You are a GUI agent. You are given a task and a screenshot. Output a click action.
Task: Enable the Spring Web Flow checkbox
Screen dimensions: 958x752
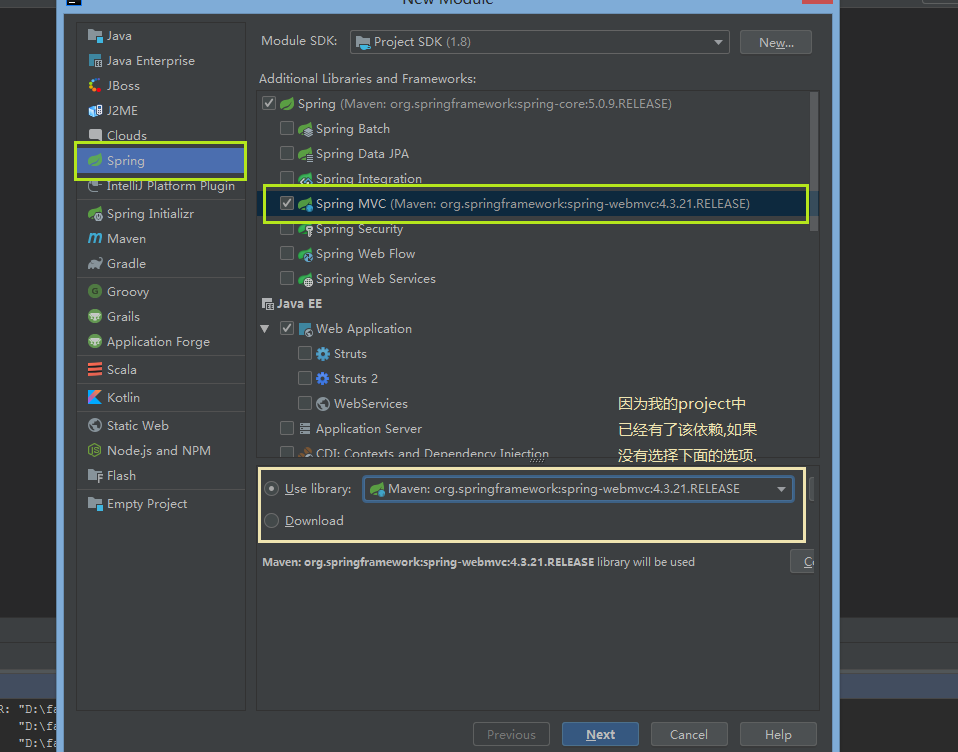tap(287, 253)
